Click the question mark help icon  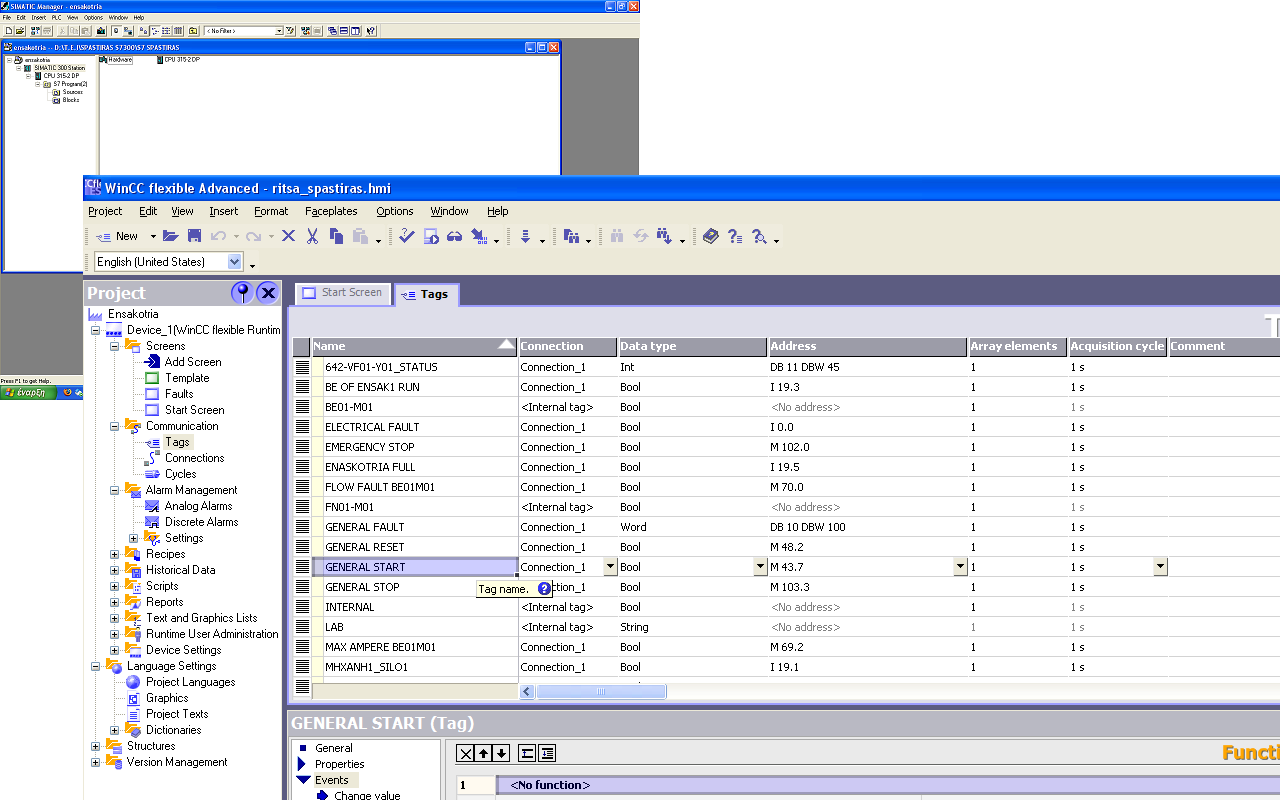coord(735,236)
